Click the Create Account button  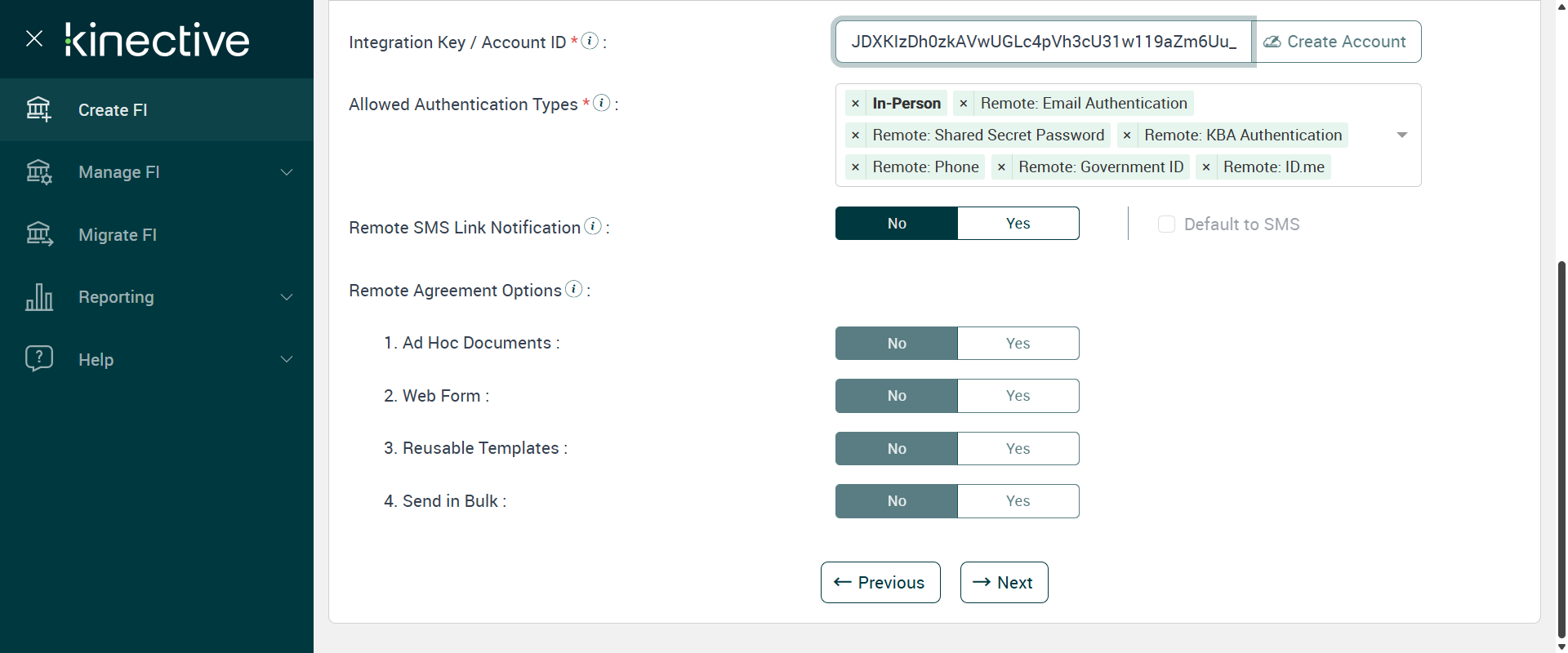(x=1338, y=42)
